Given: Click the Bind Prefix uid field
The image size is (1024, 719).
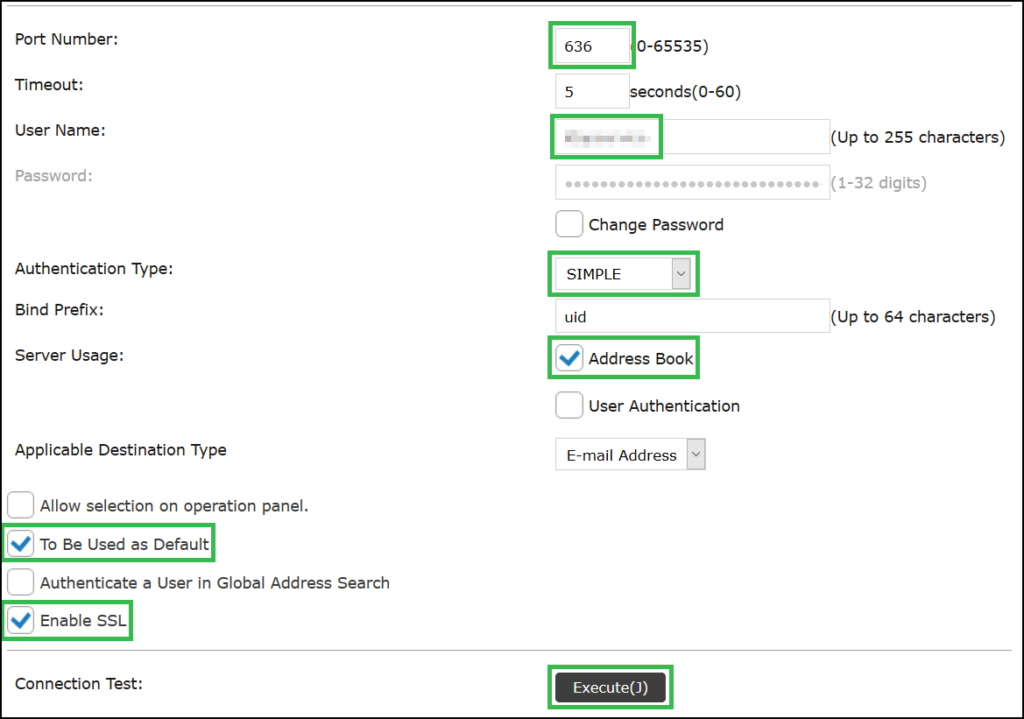Looking at the screenshot, I should [x=690, y=315].
